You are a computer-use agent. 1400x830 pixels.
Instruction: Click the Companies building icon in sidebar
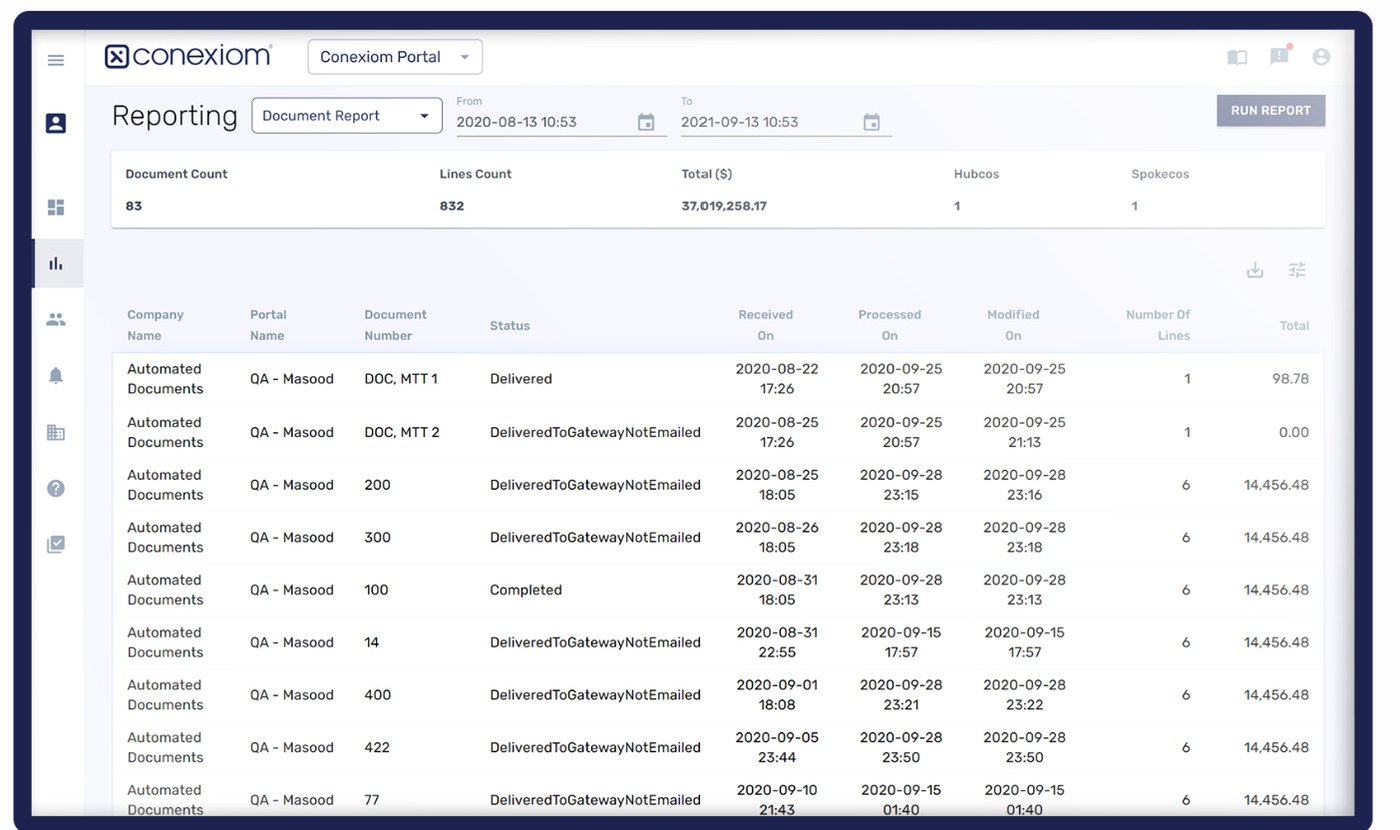pos(56,432)
